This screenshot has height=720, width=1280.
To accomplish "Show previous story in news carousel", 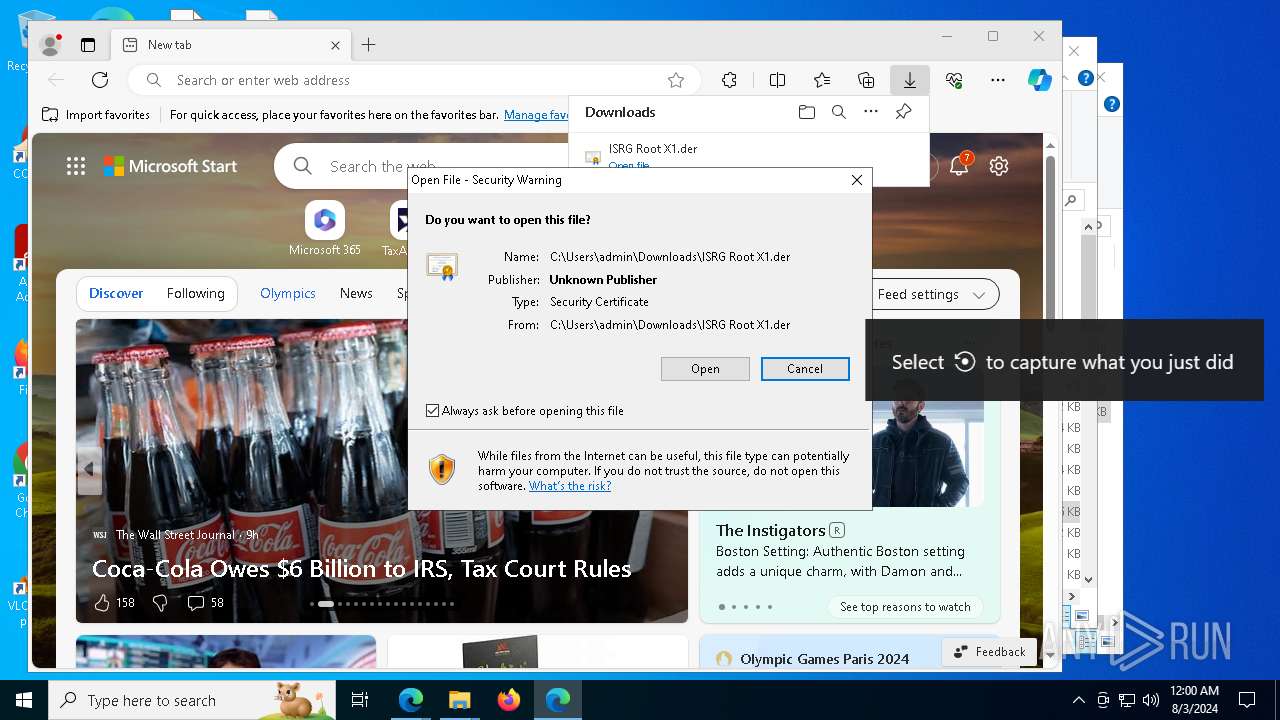I will pyautogui.click(x=89, y=468).
